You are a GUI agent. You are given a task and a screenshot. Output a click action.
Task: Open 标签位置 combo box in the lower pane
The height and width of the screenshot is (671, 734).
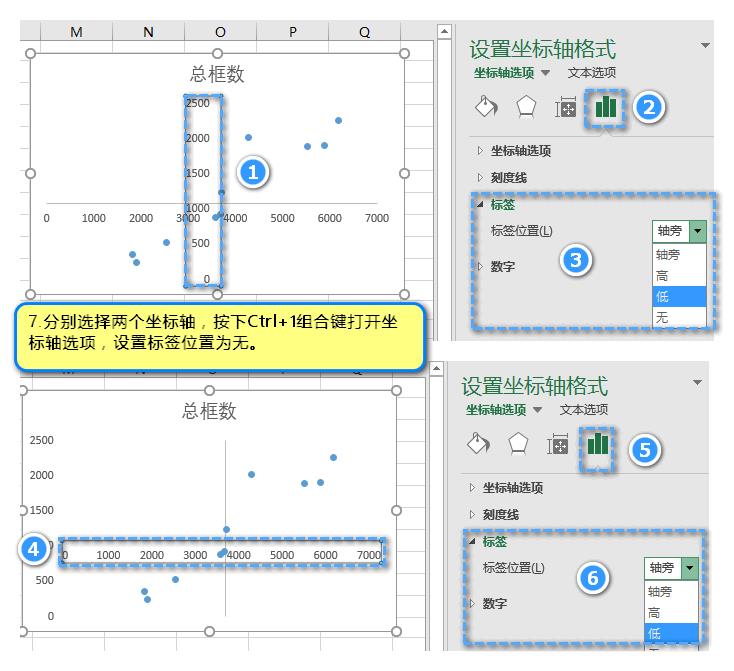pos(689,567)
